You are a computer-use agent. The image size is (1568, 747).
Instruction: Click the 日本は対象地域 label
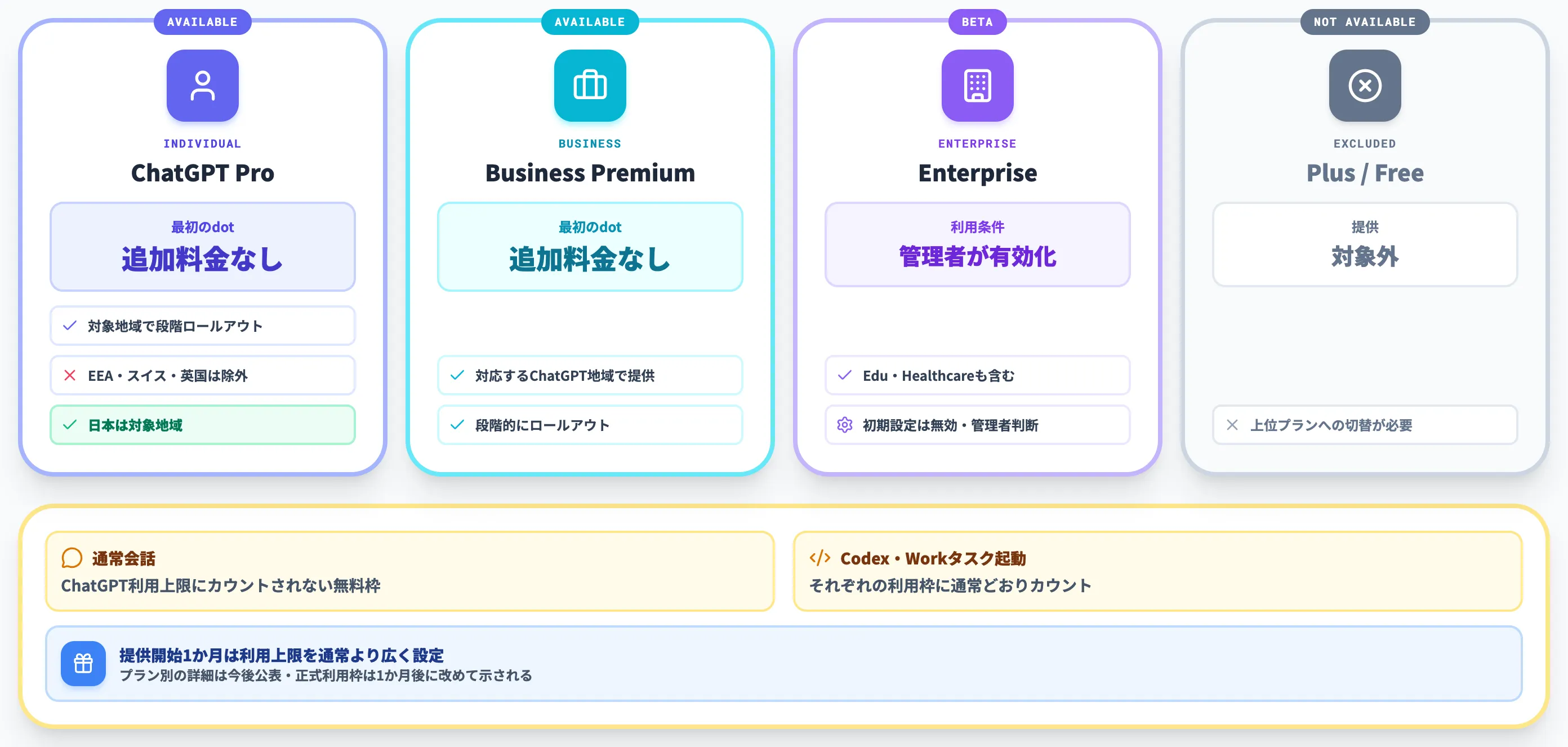coord(135,425)
